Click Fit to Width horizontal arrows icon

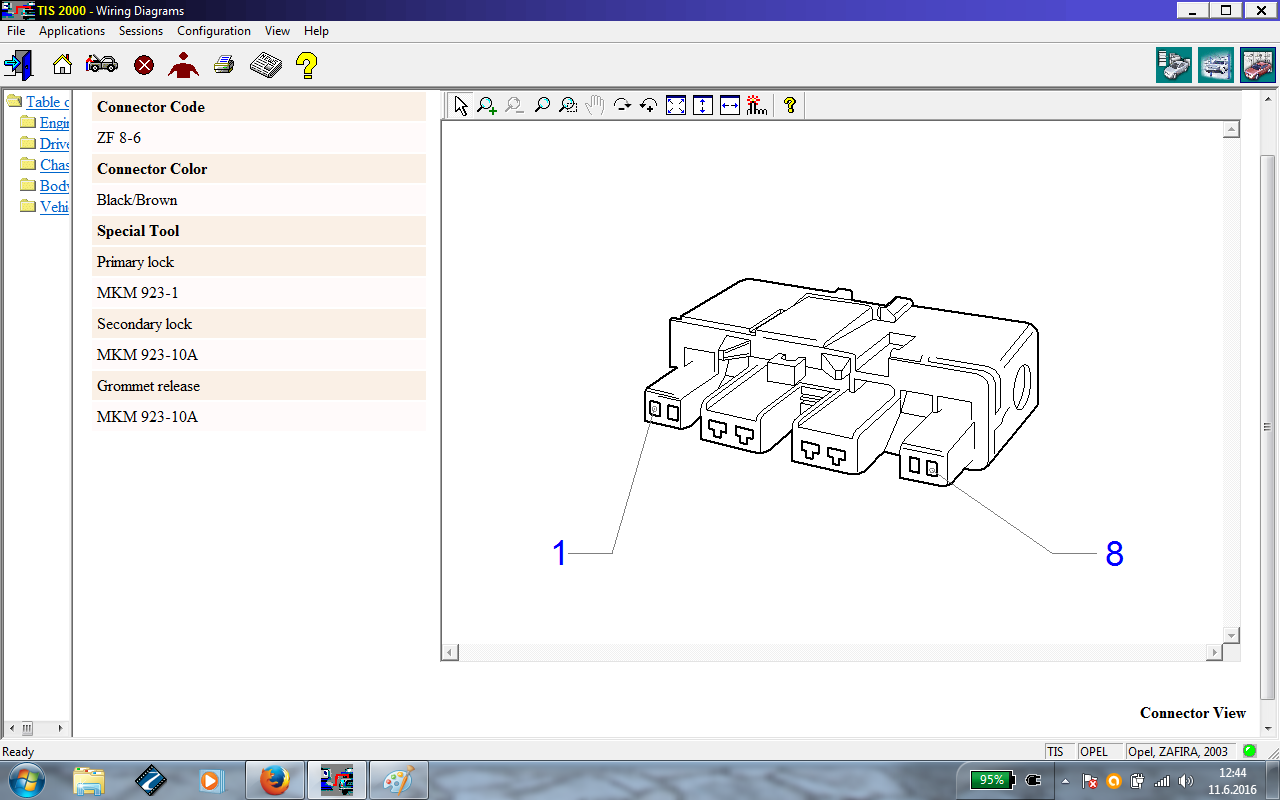tap(730, 105)
